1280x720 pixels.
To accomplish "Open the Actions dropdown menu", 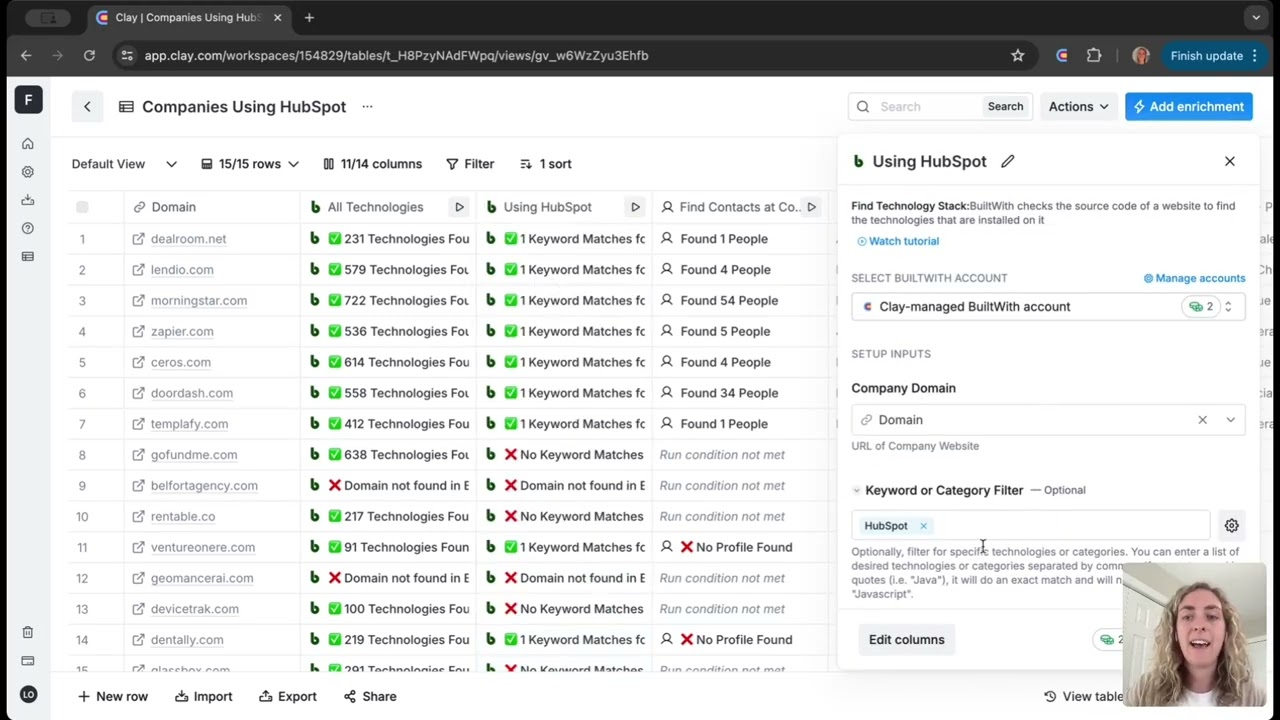I will 1078,107.
